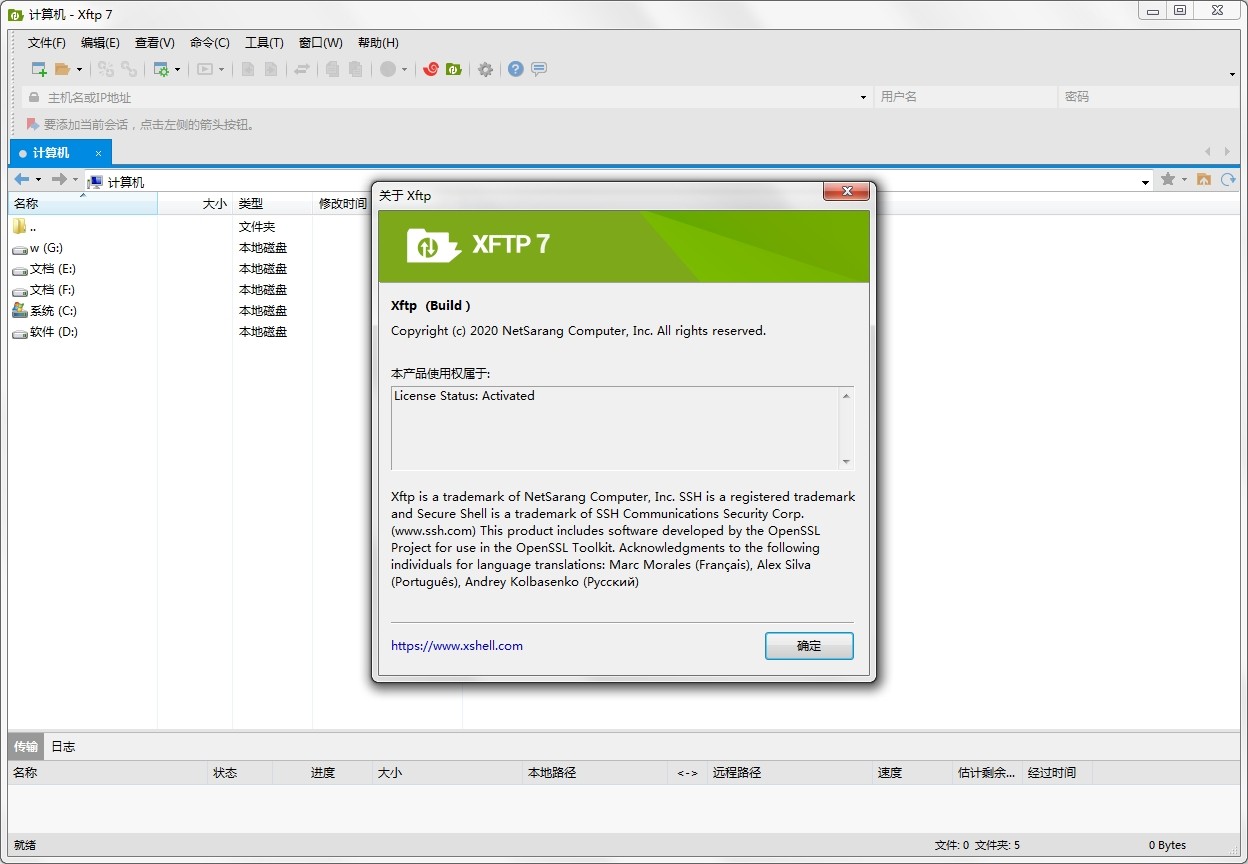The height and width of the screenshot is (864, 1248).
Task: Click the Disconnect toolbar icon
Action: click(x=129, y=69)
